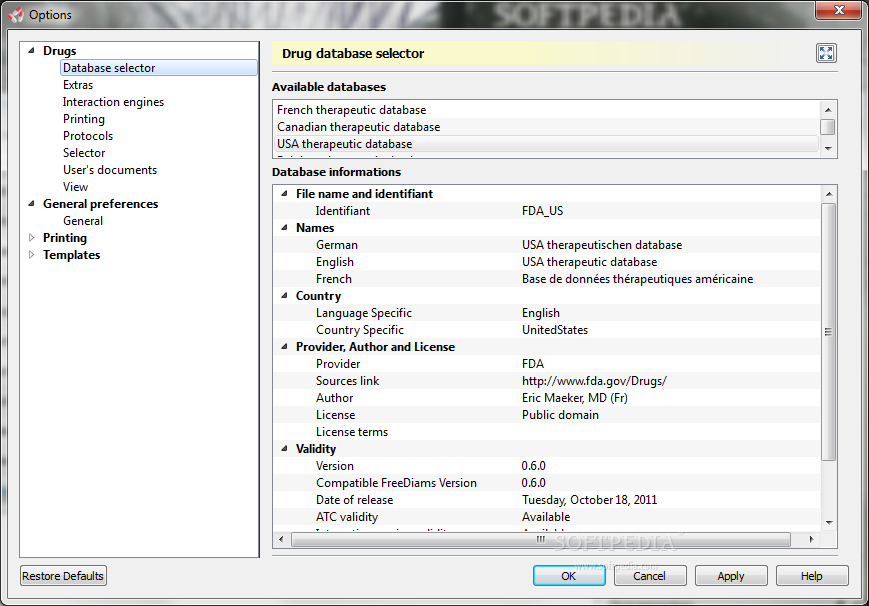Select Database selector in the tree
The image size is (869, 606).
[159, 68]
